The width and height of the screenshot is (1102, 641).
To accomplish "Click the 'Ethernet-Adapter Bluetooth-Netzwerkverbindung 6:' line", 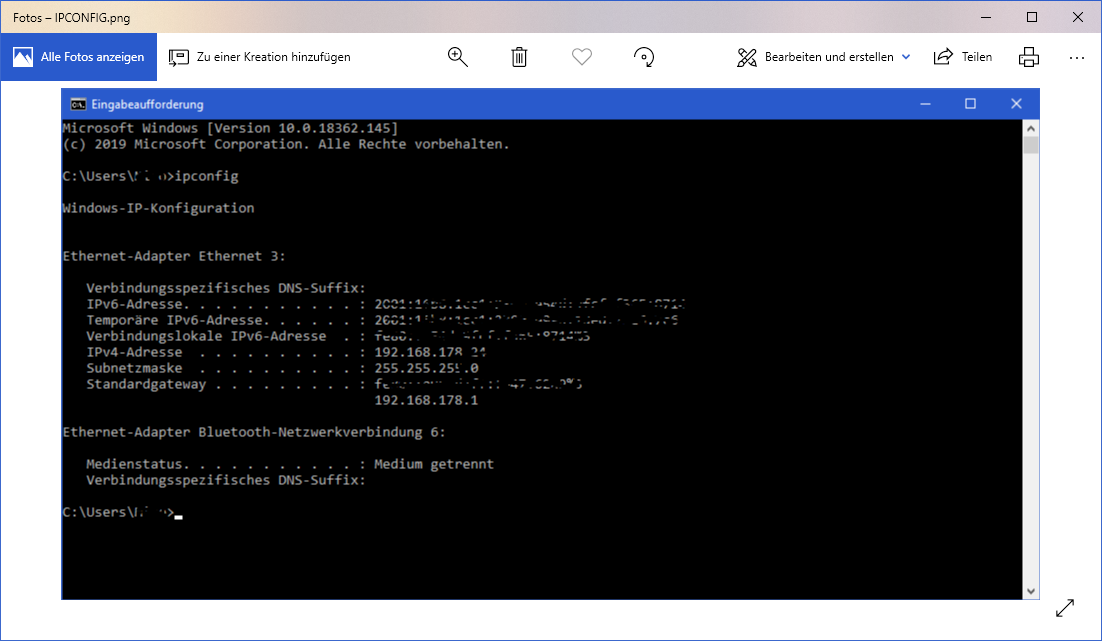I will click(x=254, y=432).
